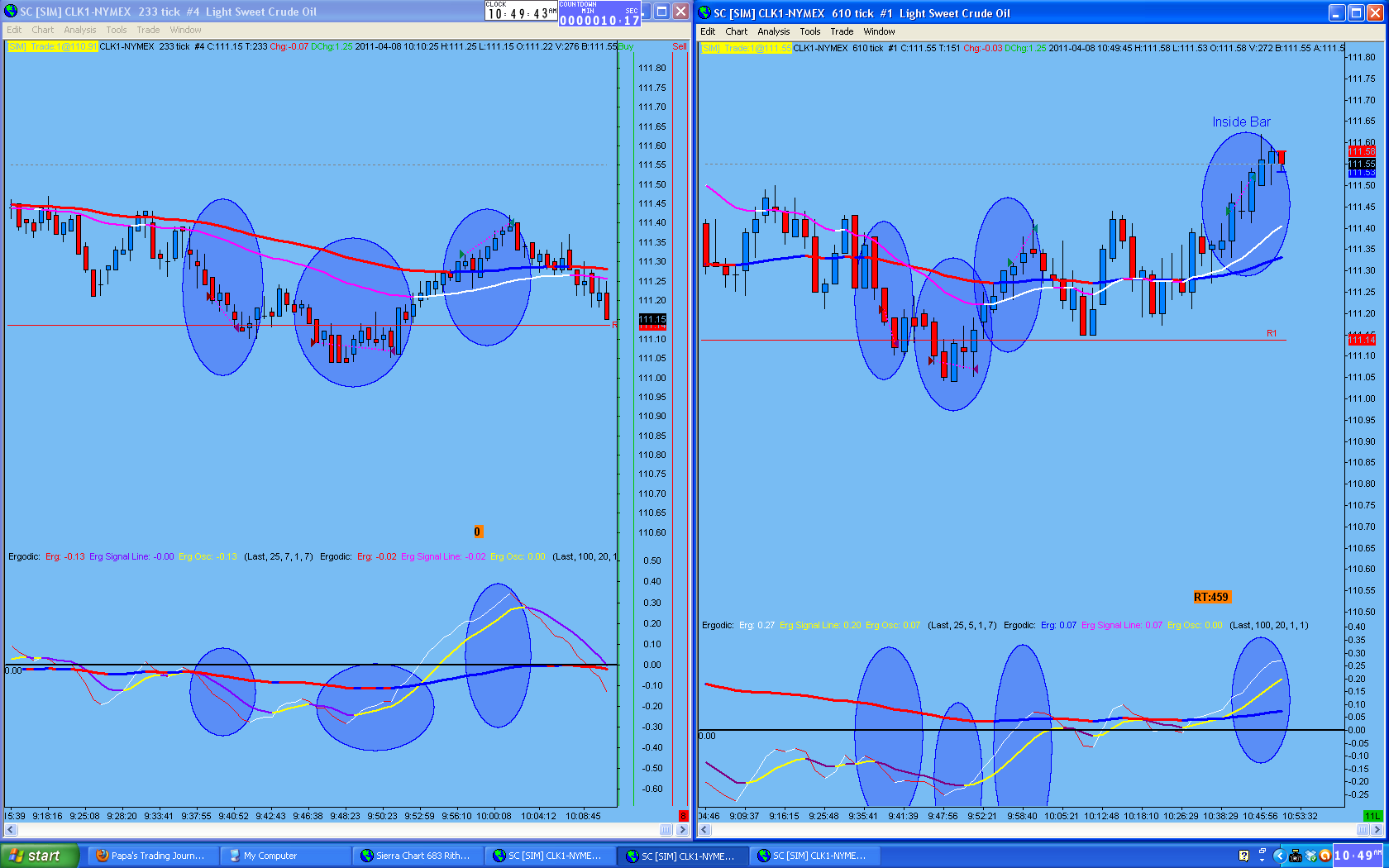Click the Erg Osc: 0.07 label

(x=893, y=625)
